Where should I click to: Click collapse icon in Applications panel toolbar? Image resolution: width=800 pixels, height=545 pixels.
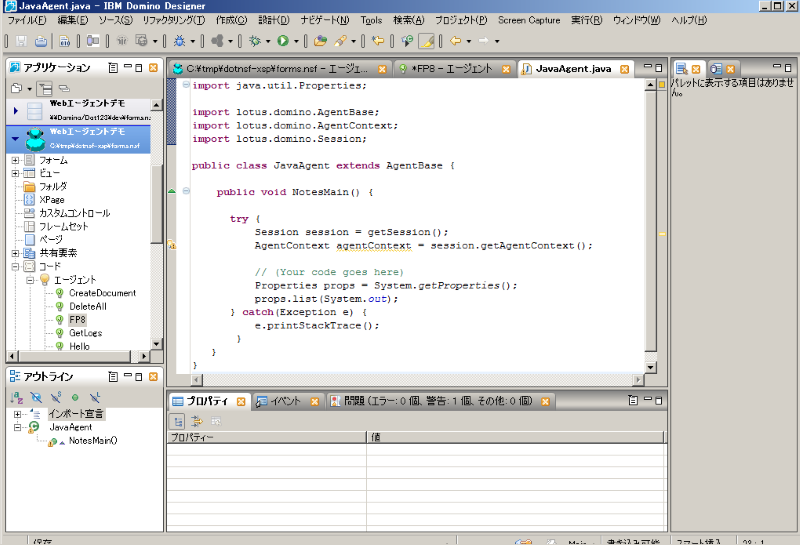[64, 88]
